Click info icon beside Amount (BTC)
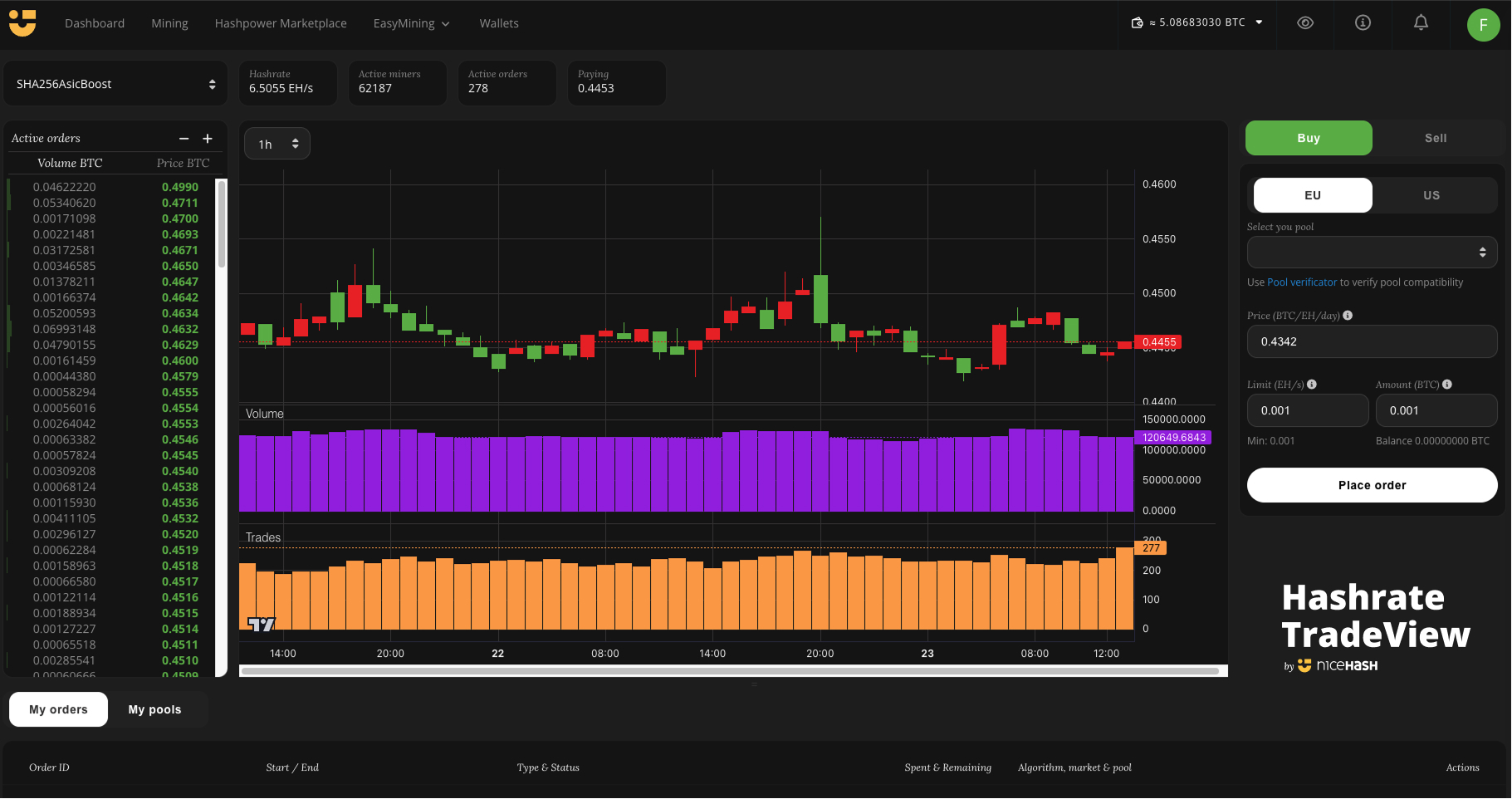 tap(1447, 385)
